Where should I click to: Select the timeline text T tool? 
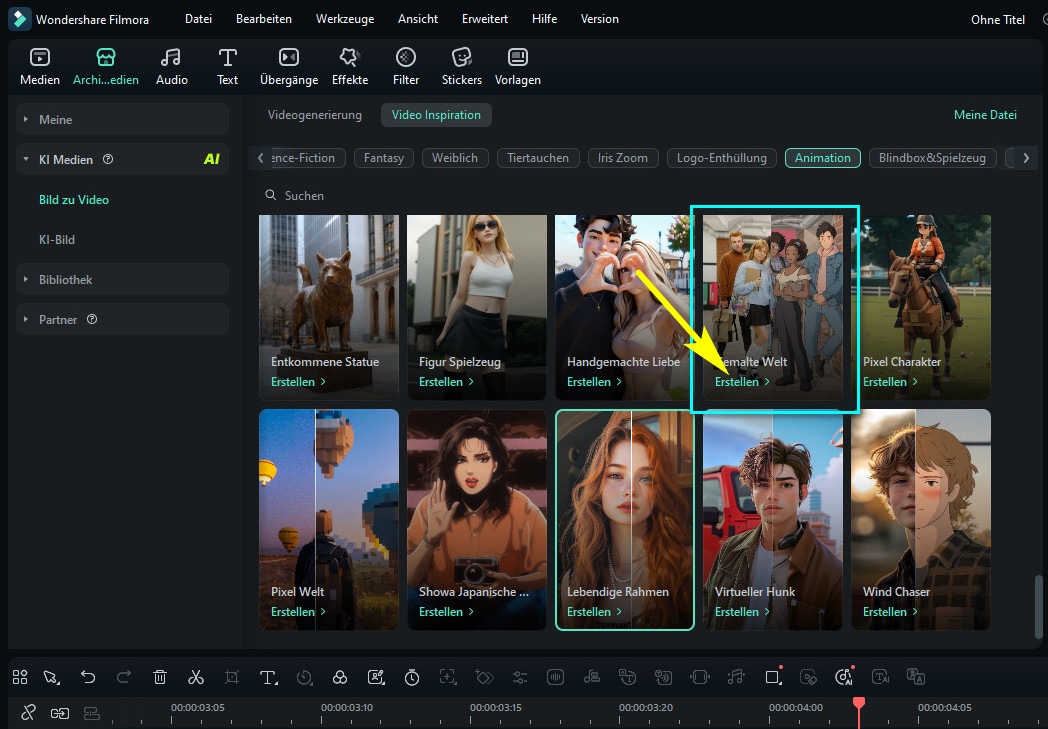268,677
